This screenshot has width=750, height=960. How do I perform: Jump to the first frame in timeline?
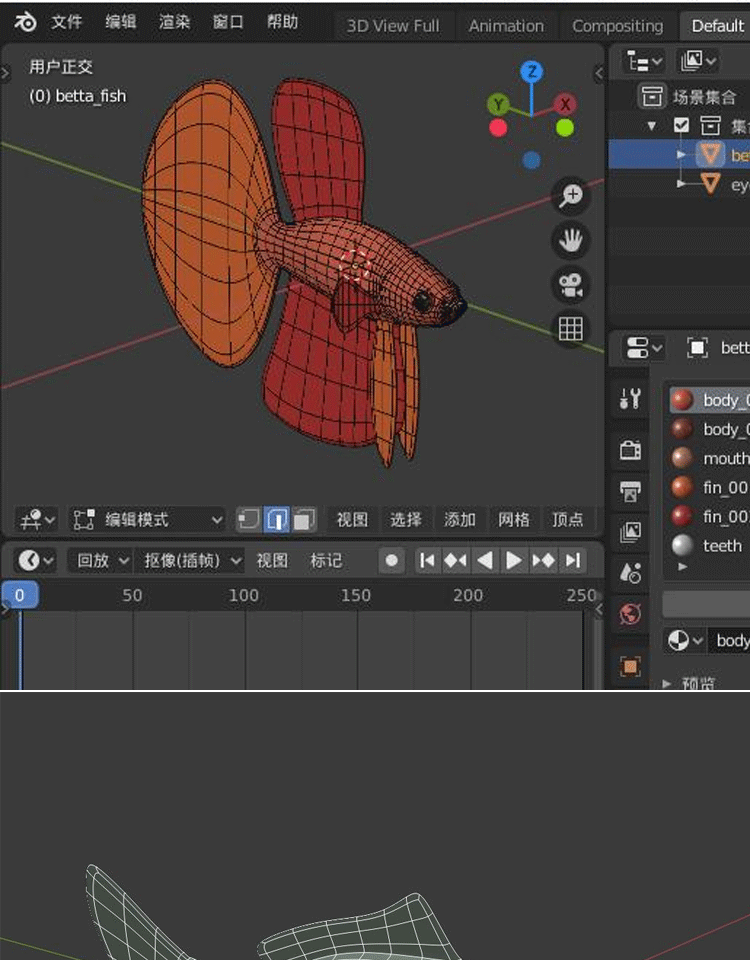tap(427, 561)
